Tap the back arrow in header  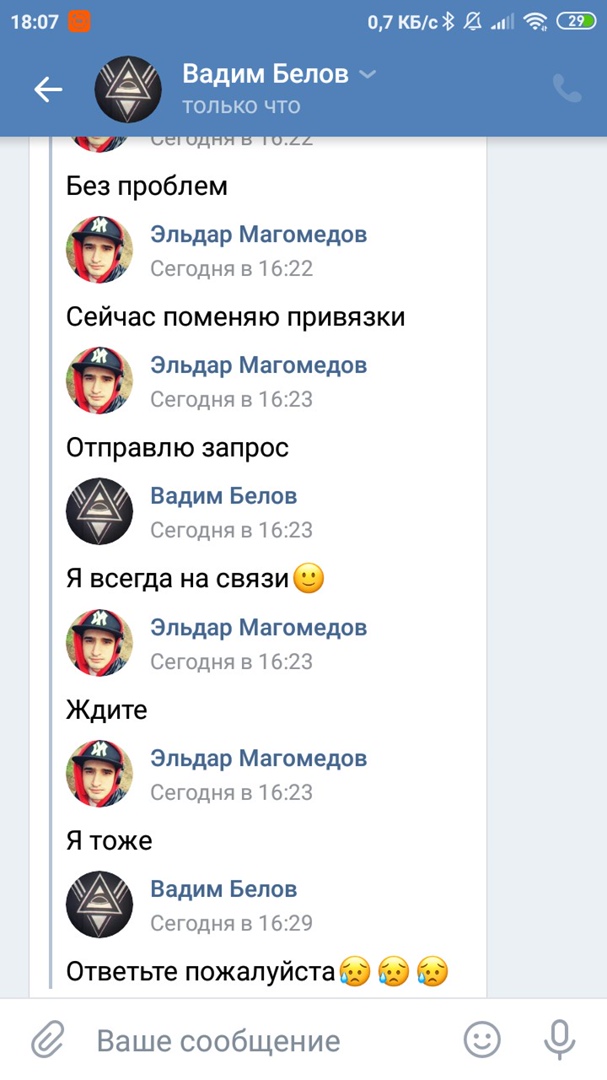point(48,90)
